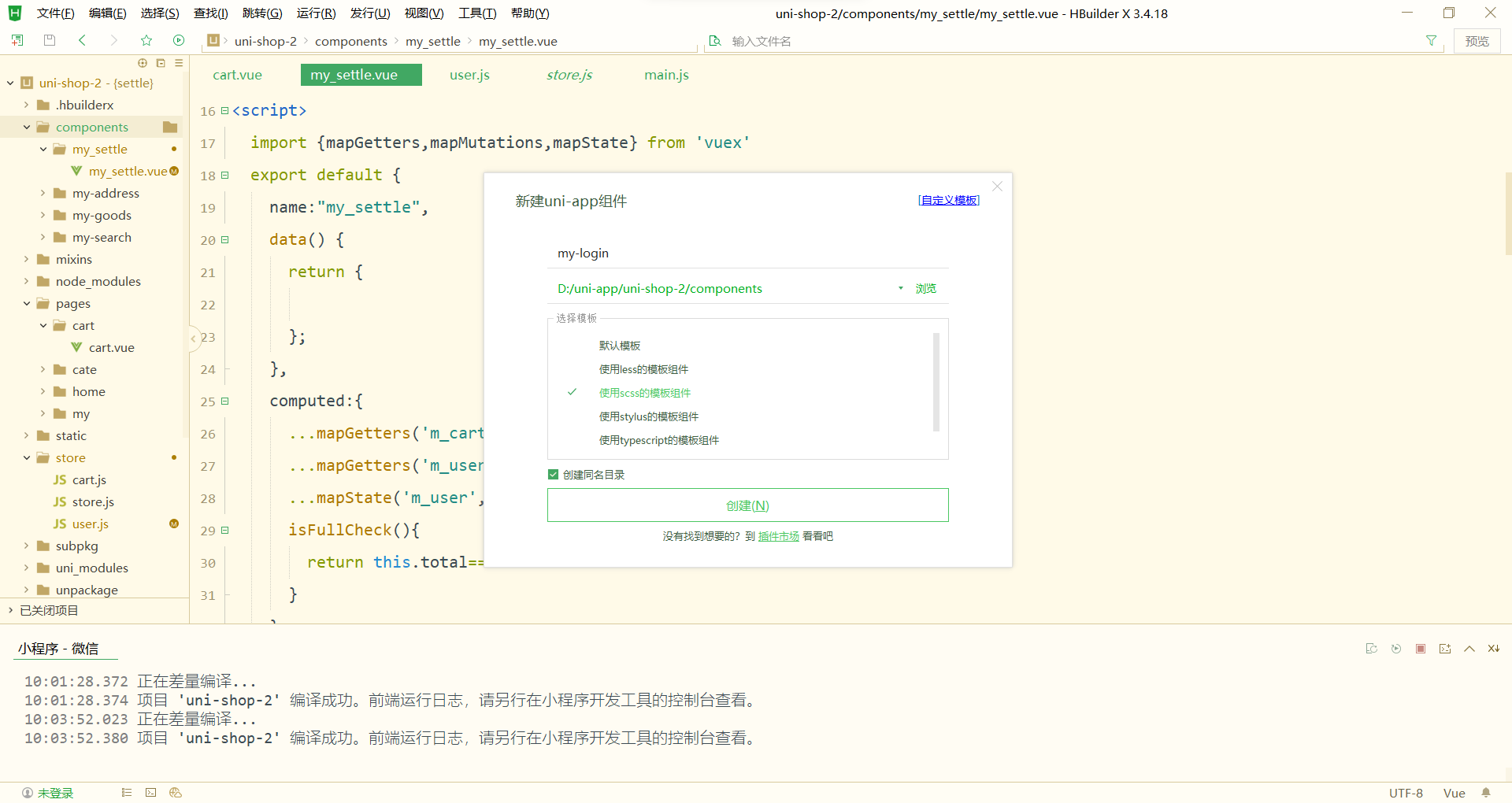Click the 输入文件名 search field
The width and height of the screenshot is (1512, 803).
[x=787, y=40]
